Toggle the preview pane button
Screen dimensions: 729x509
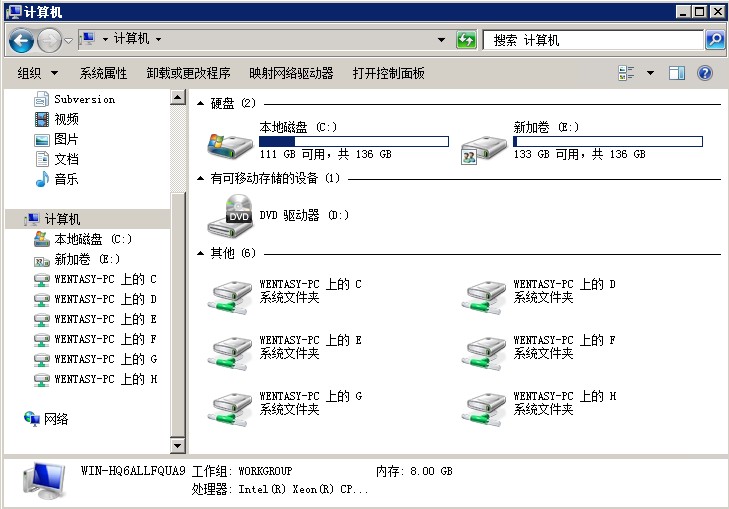click(676, 73)
